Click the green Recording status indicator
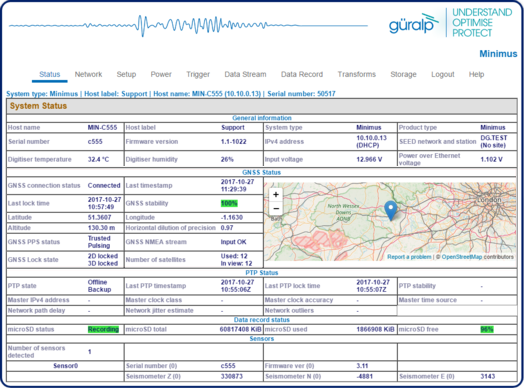 (x=103, y=329)
